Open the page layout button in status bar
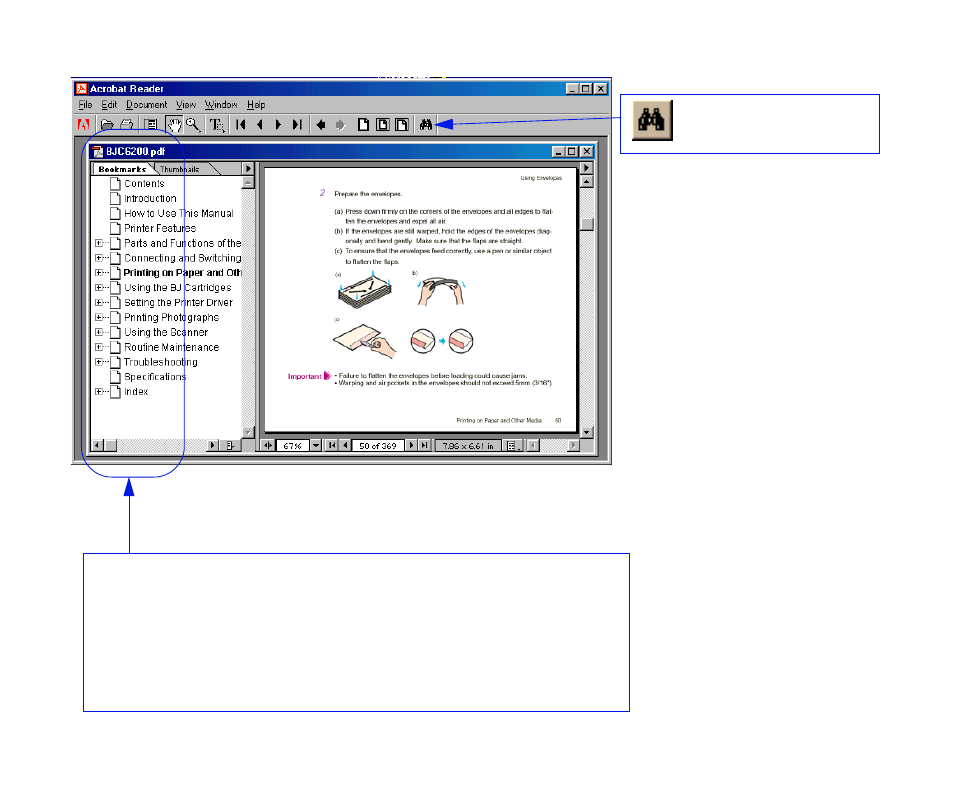 (514, 446)
